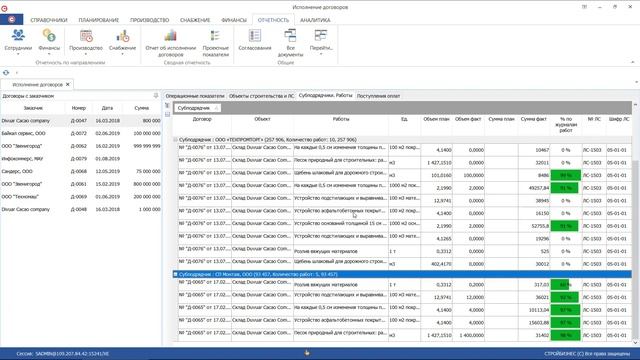This screenshot has height=360, width=640.
Task: Sort by Заказчик column header
Action: click(x=33, y=108)
